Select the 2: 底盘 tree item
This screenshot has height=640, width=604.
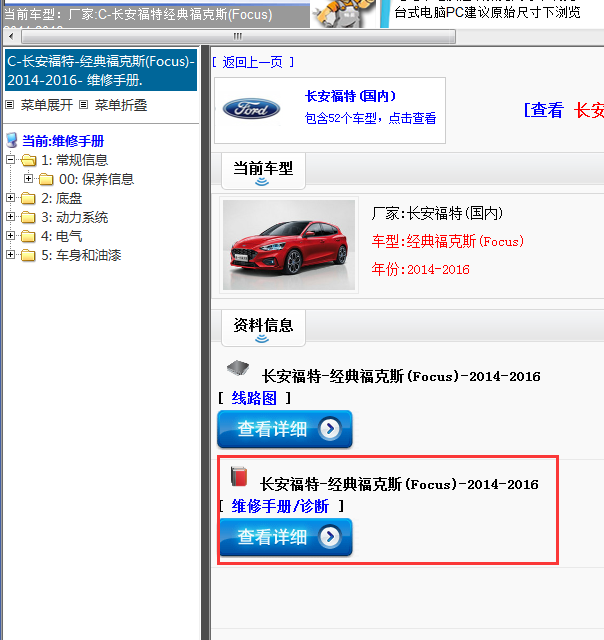coord(62,198)
